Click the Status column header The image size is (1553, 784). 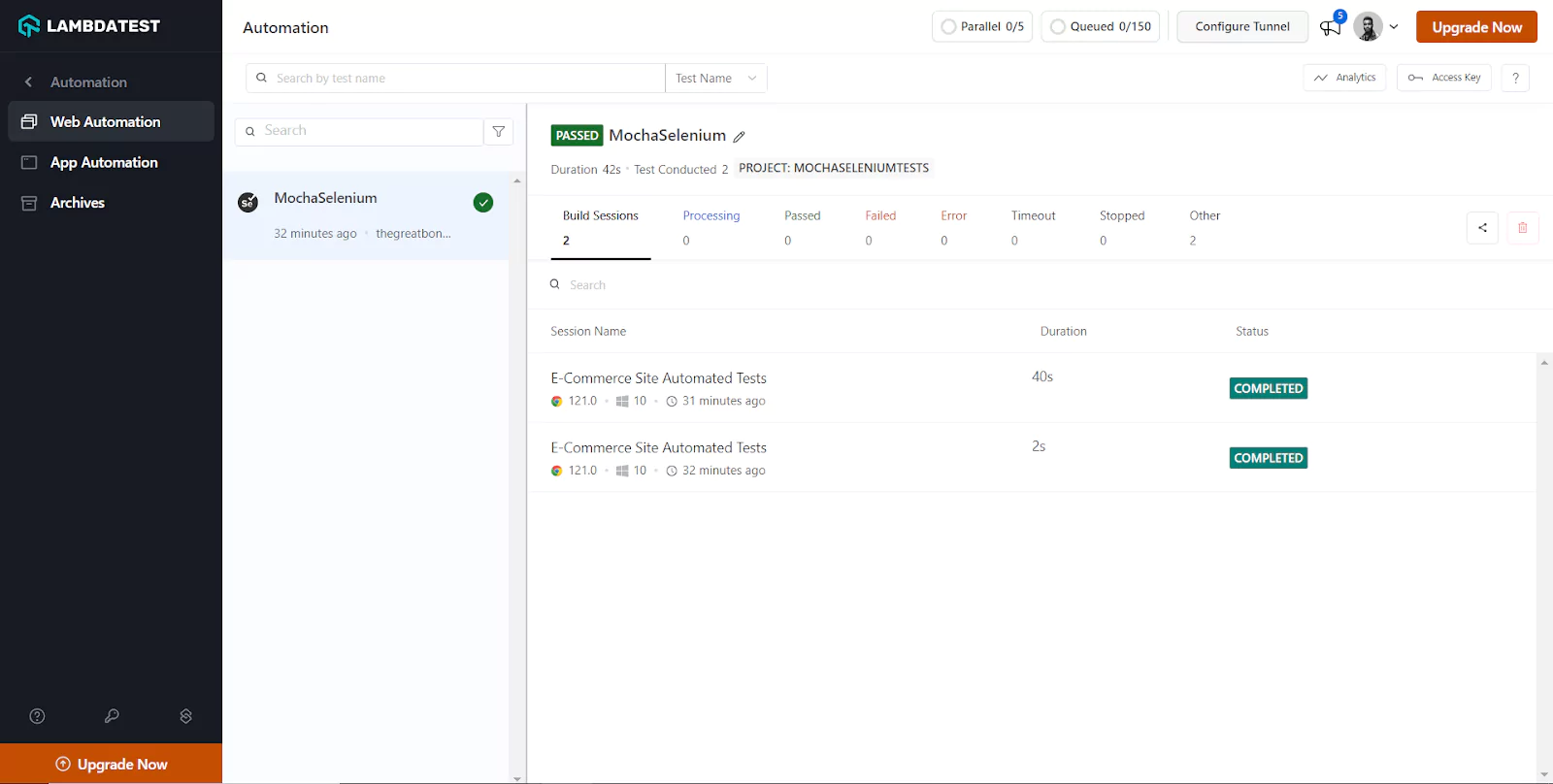pos(1252,332)
